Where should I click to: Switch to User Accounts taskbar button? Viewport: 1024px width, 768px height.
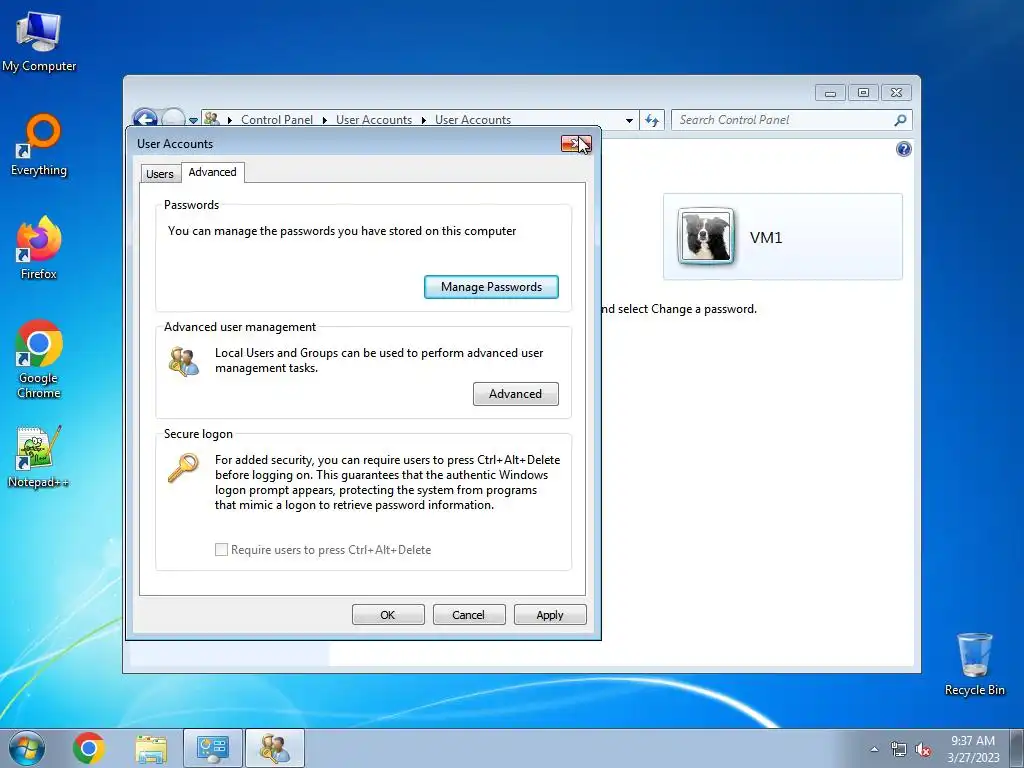274,748
